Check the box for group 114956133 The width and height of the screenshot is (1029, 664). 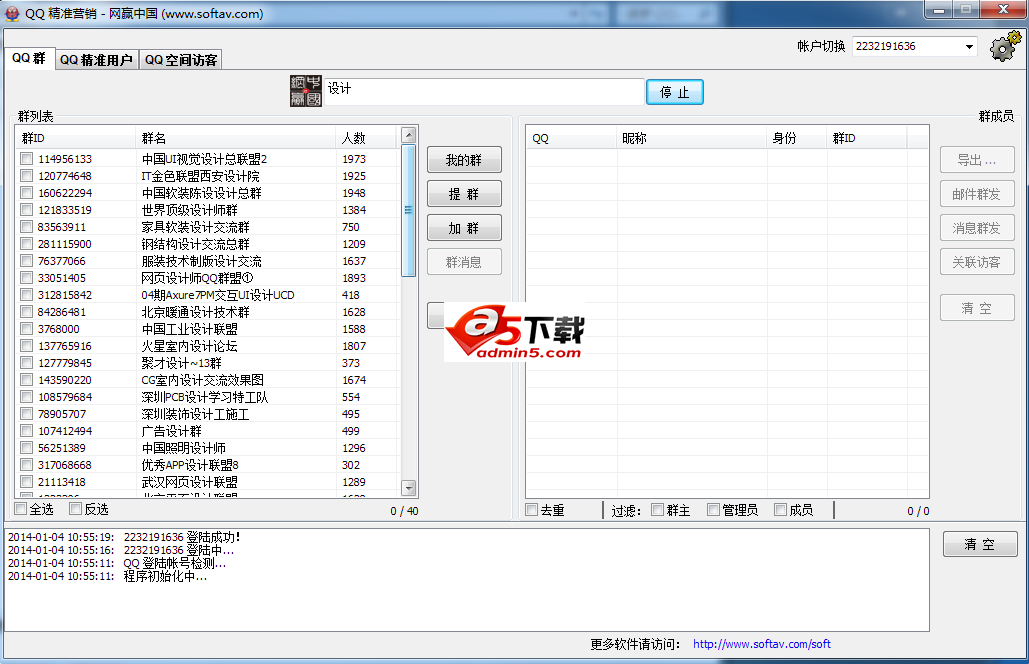[x=26, y=159]
